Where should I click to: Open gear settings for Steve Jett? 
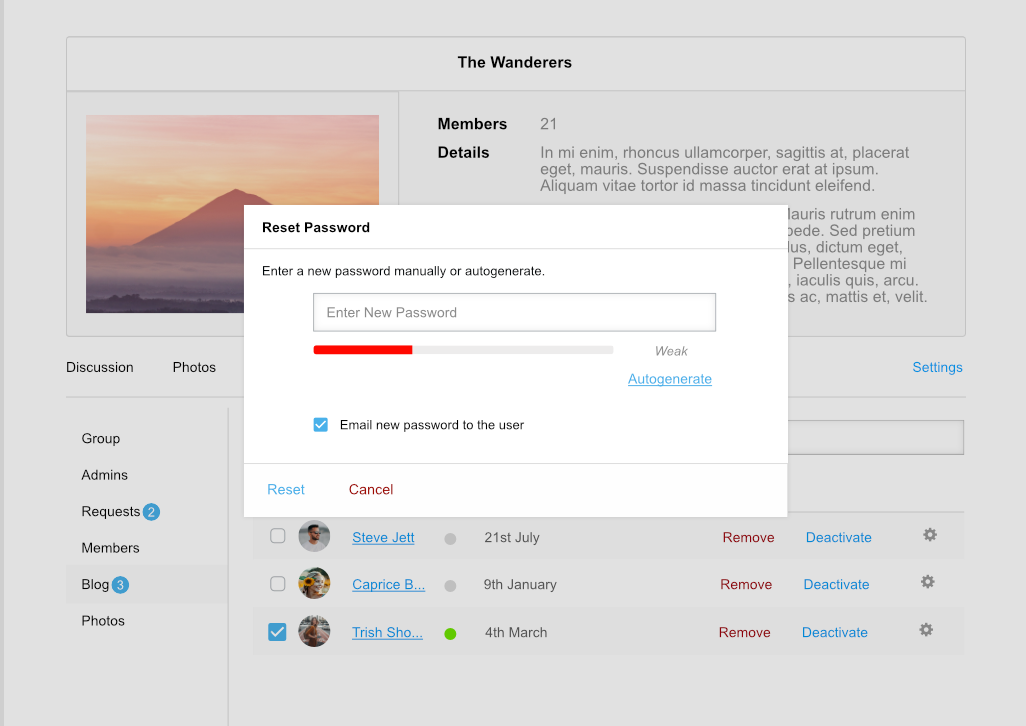(x=930, y=535)
